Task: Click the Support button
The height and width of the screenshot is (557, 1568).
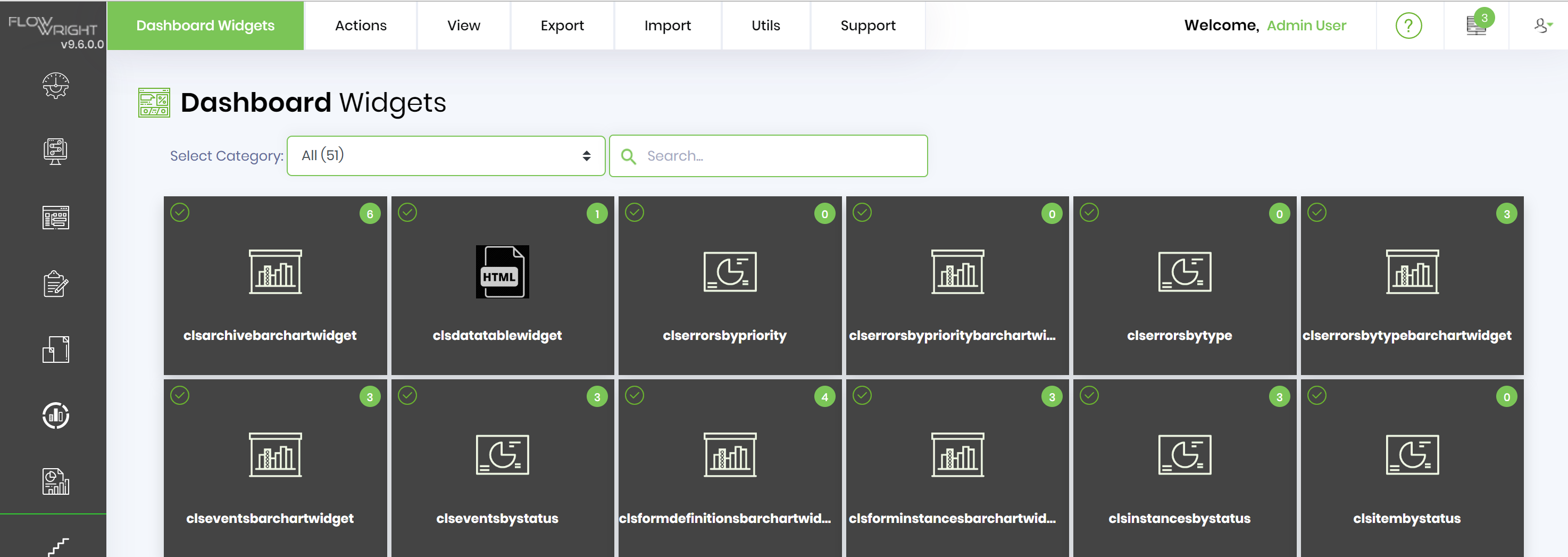Action: point(868,25)
